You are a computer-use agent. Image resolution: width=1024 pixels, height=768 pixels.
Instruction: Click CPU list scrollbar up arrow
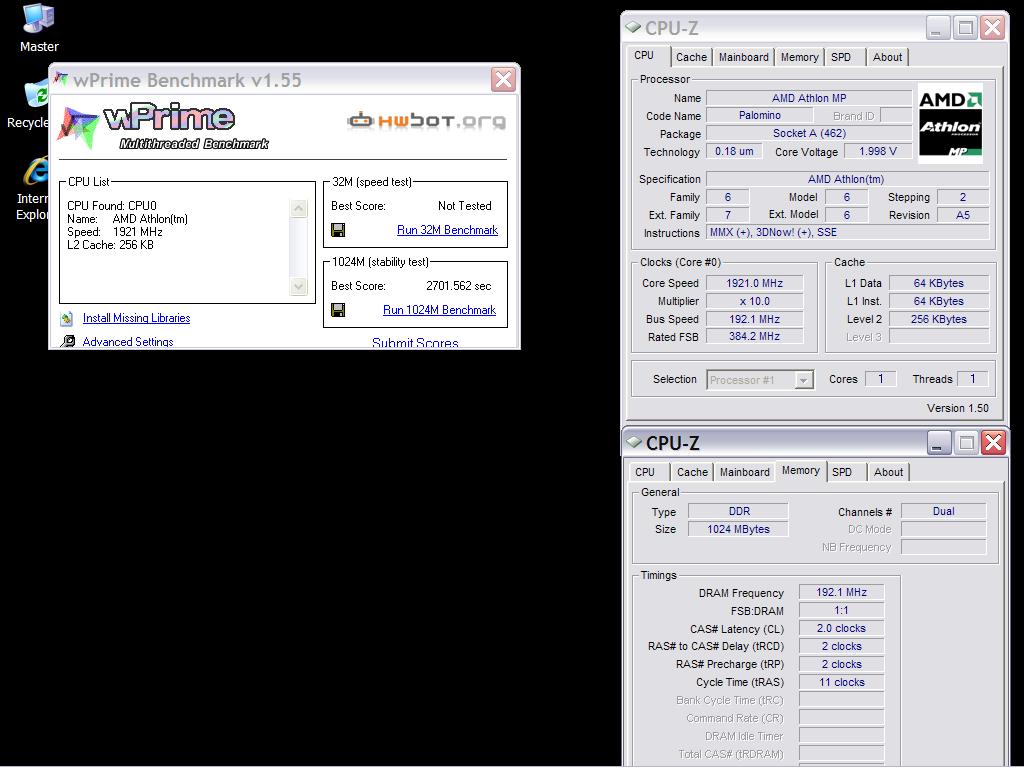(298, 208)
